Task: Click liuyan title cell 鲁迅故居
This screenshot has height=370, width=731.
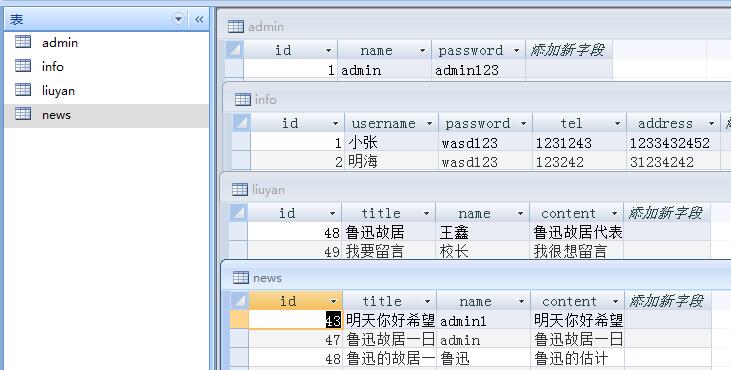Action: [389, 232]
